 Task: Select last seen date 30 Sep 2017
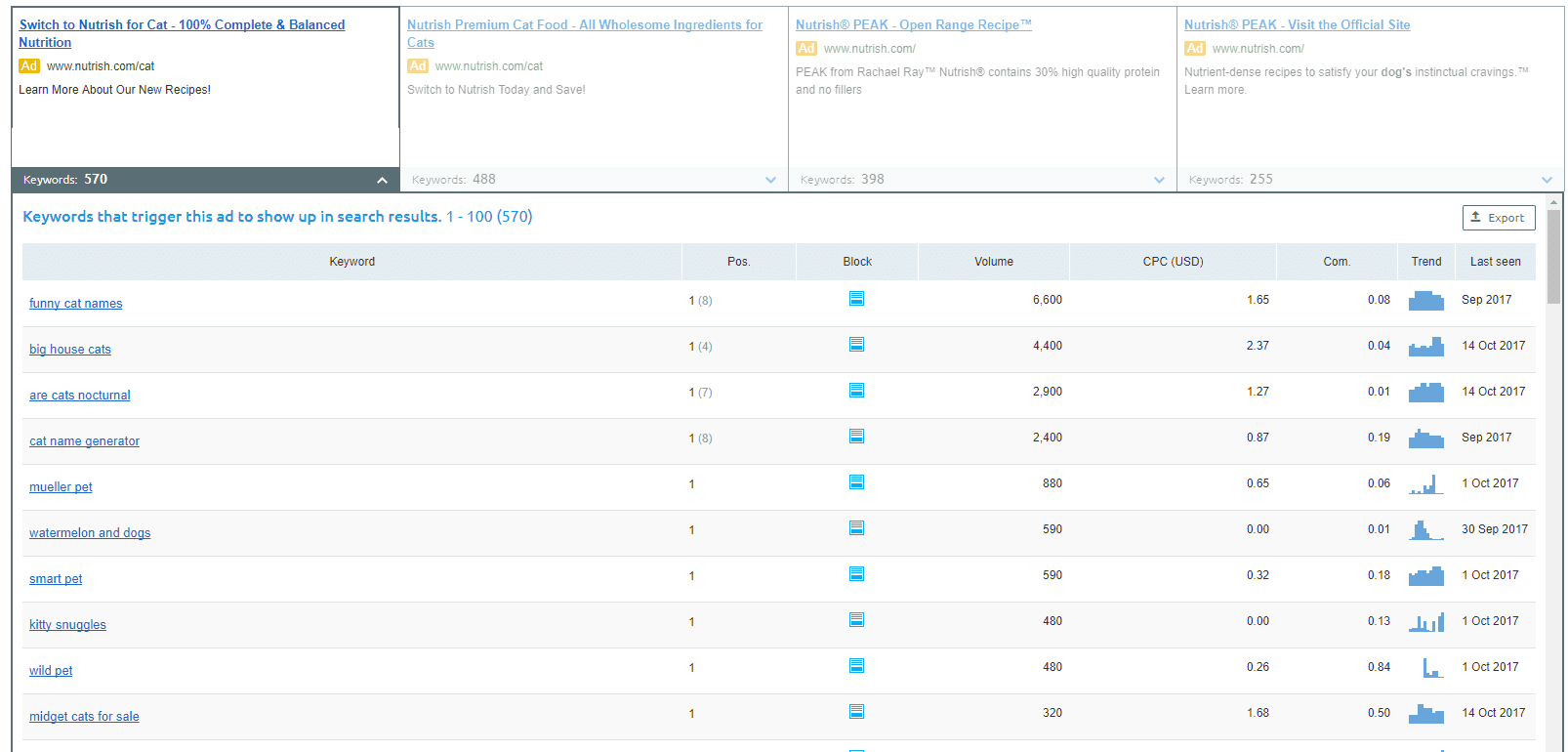pyautogui.click(x=1494, y=529)
